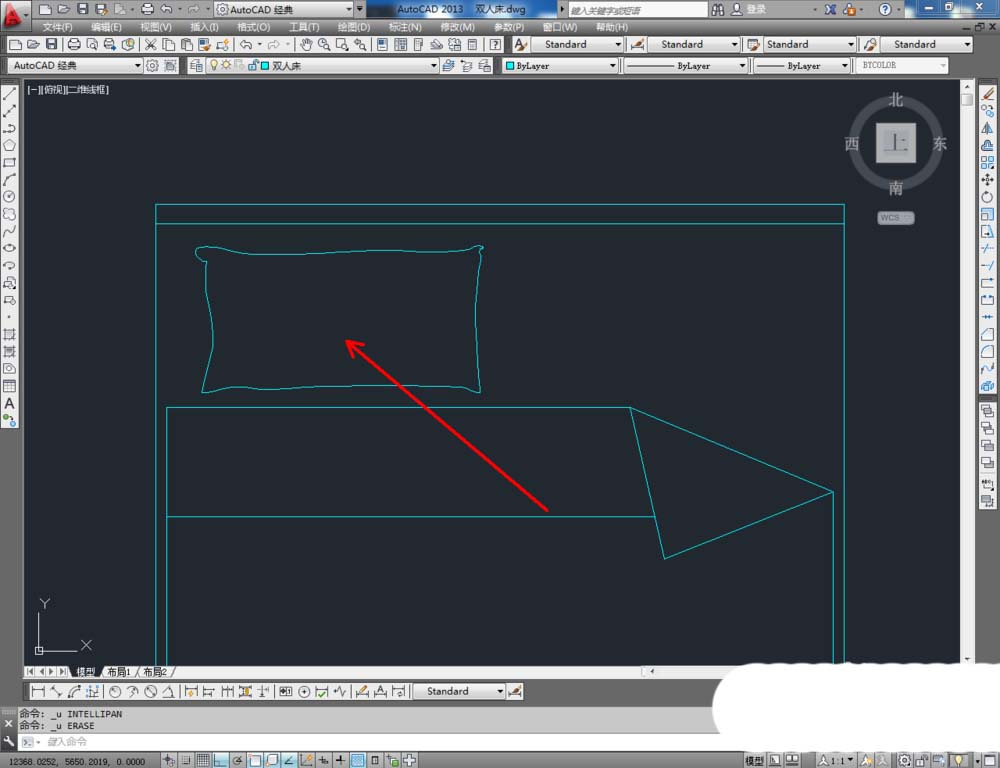Open the text style Standard dropdown

pos(577,44)
